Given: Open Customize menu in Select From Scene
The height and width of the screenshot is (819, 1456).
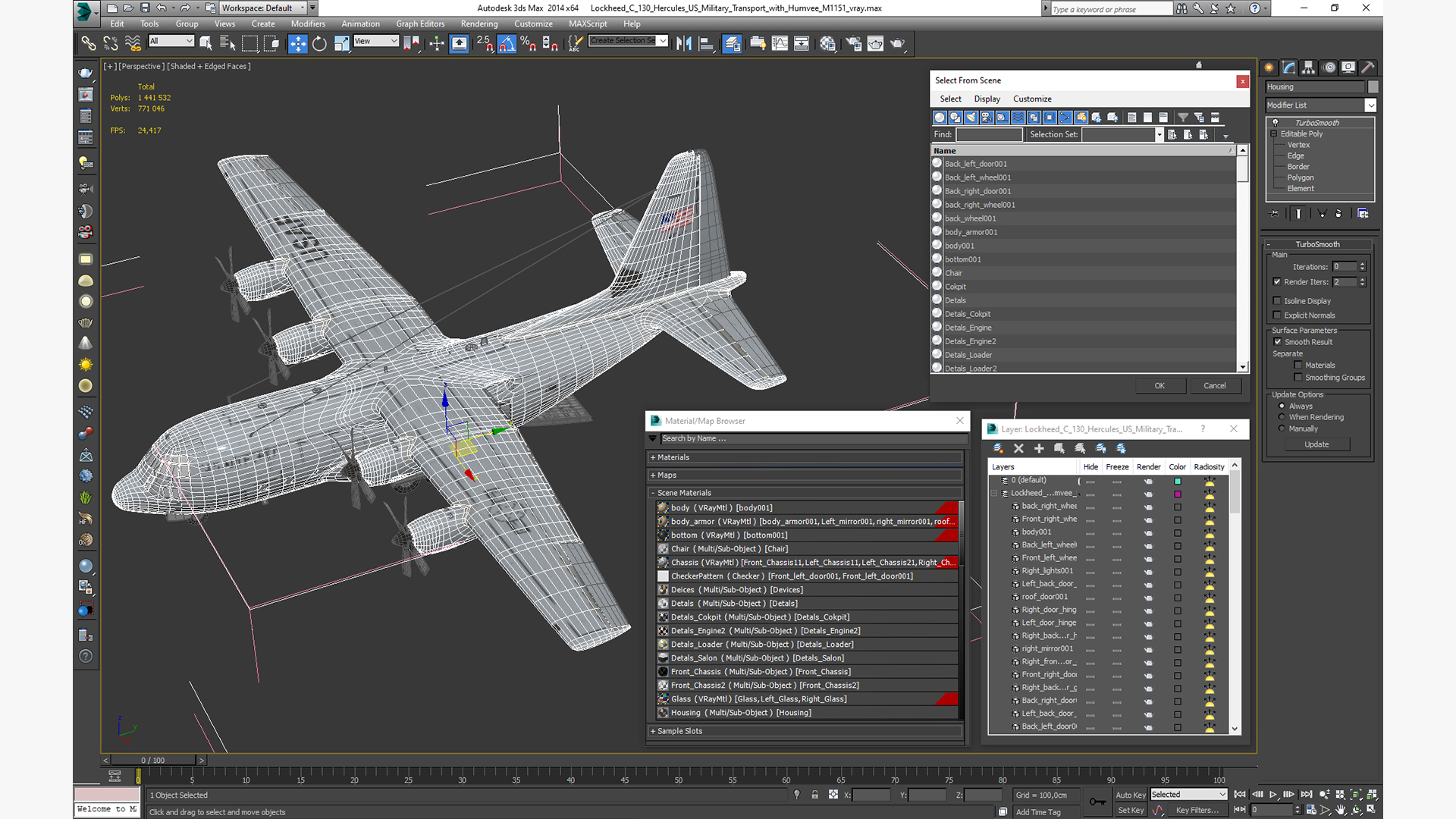Looking at the screenshot, I should click(1032, 99).
